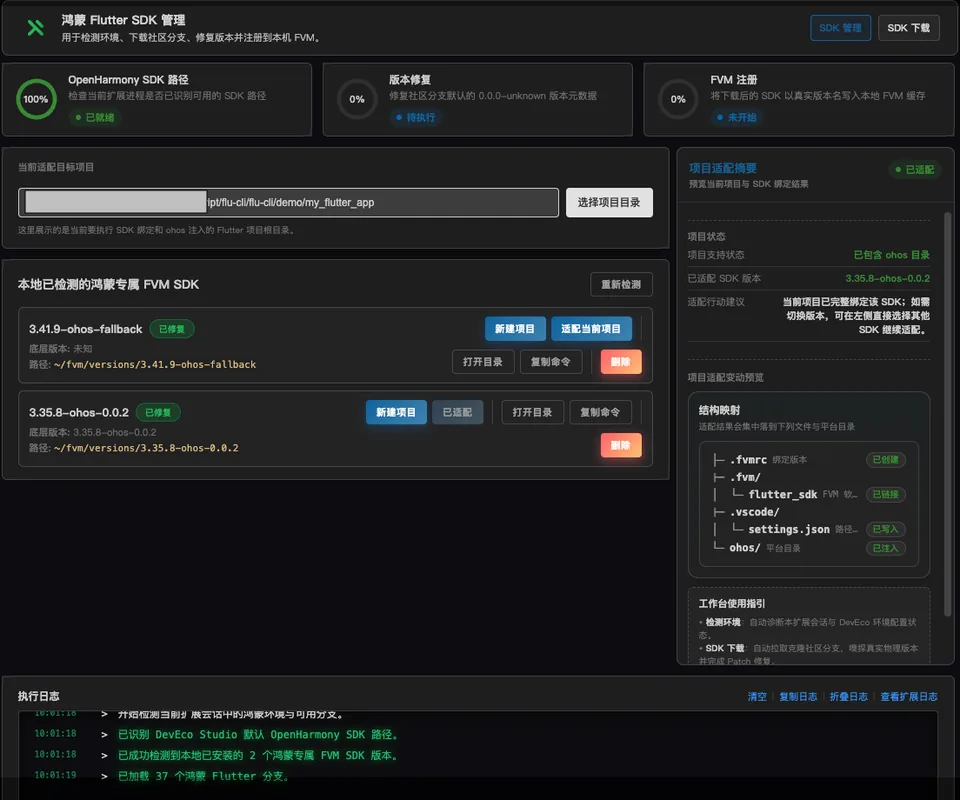
Task: Click the 未开始 status badge
Action: (737, 118)
